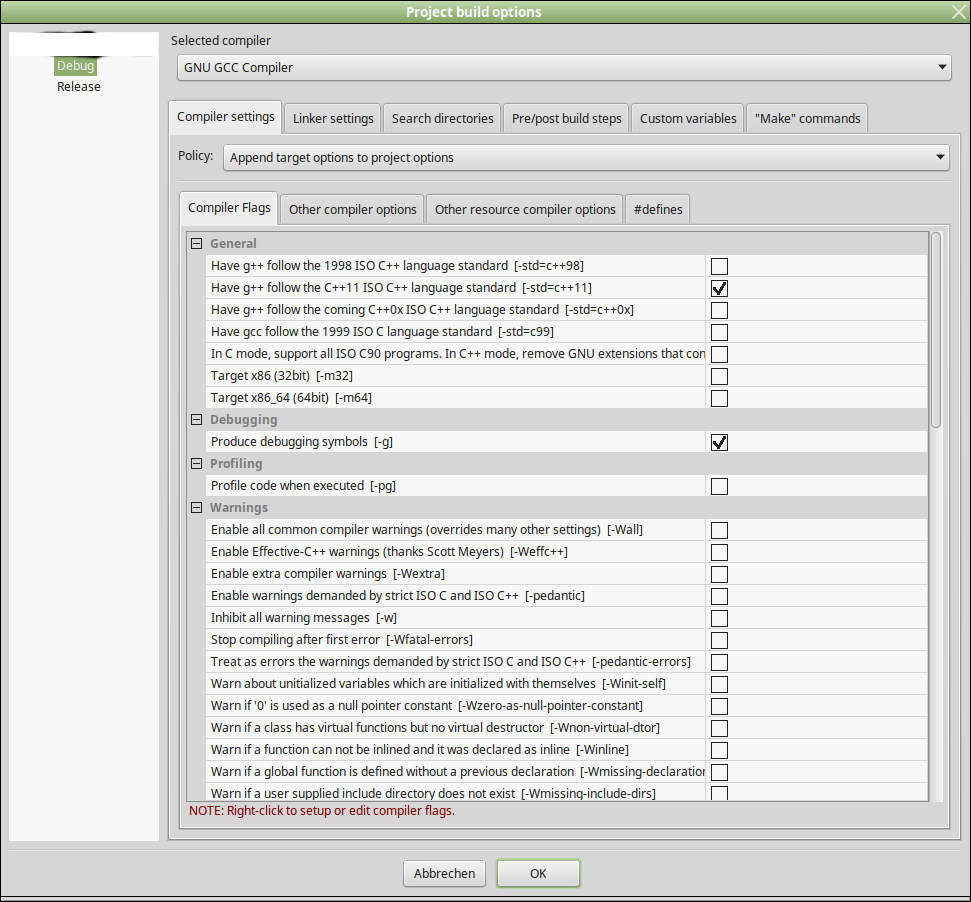This screenshot has width=971, height=902.
Task: Open the #defines tab
Action: pyautogui.click(x=658, y=209)
